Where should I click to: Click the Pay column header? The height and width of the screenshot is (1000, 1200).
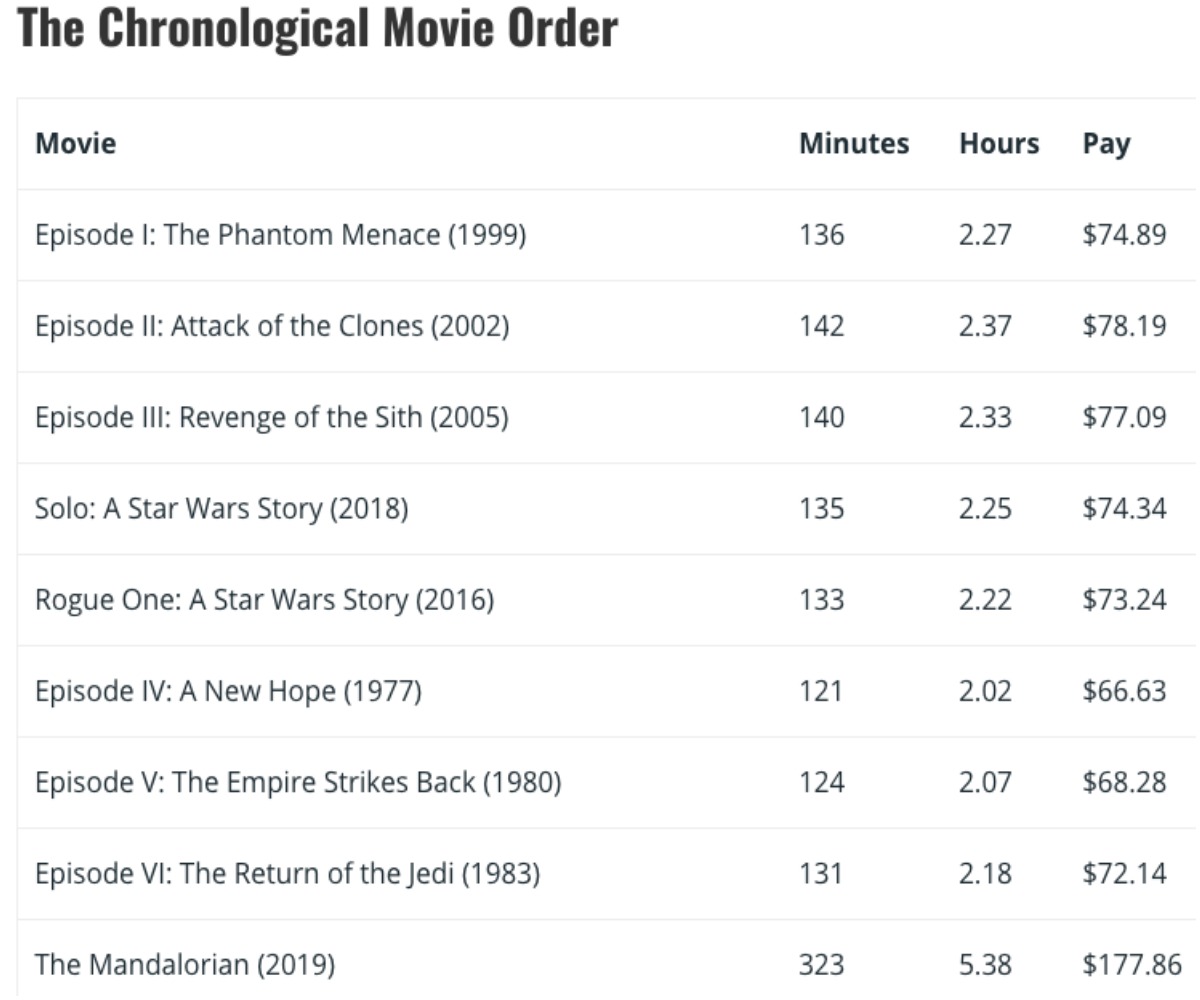click(x=1106, y=144)
